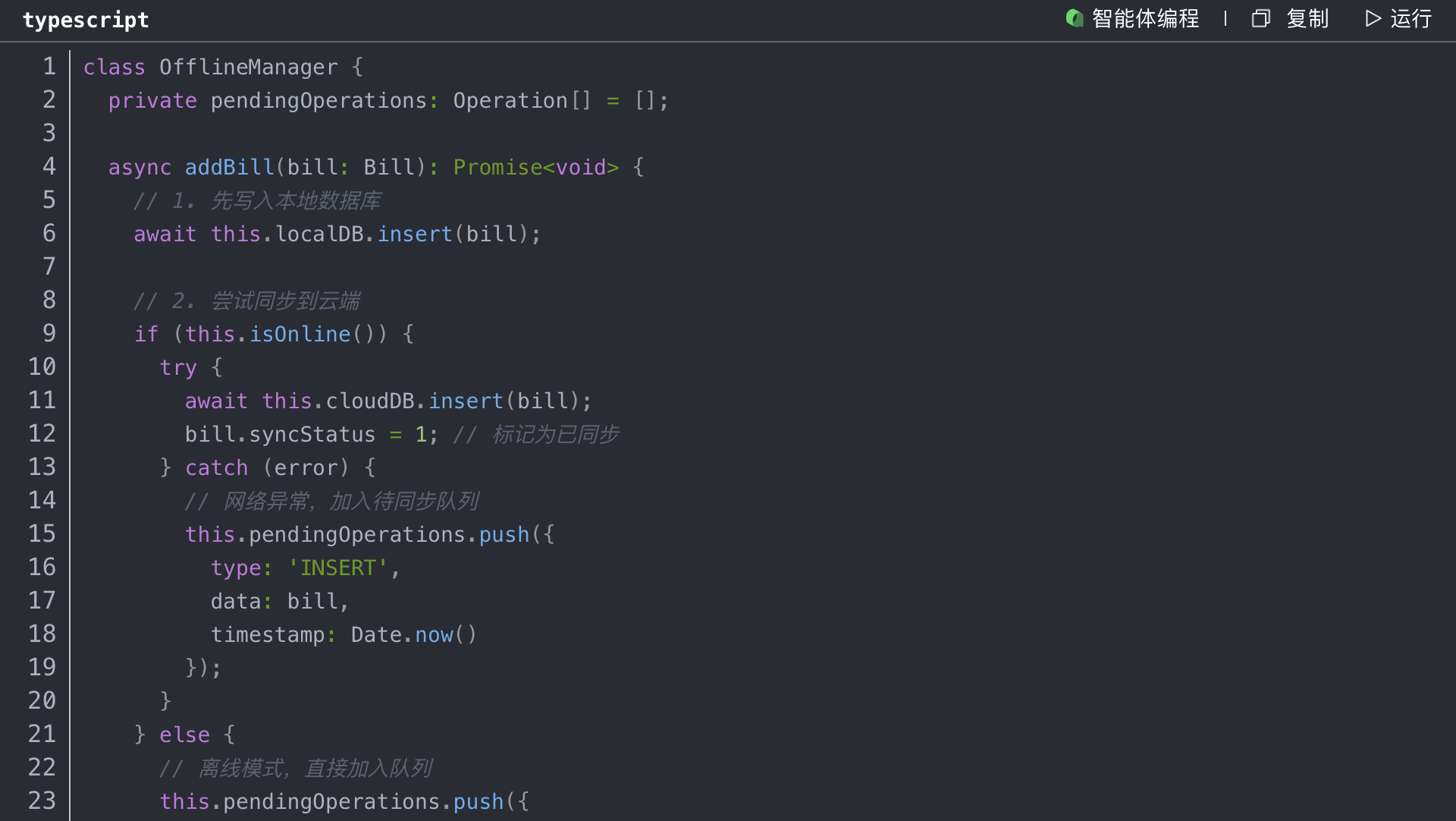Click Promise return type on line 4
This screenshot has height=821, width=1456.
pyautogui.click(x=497, y=168)
